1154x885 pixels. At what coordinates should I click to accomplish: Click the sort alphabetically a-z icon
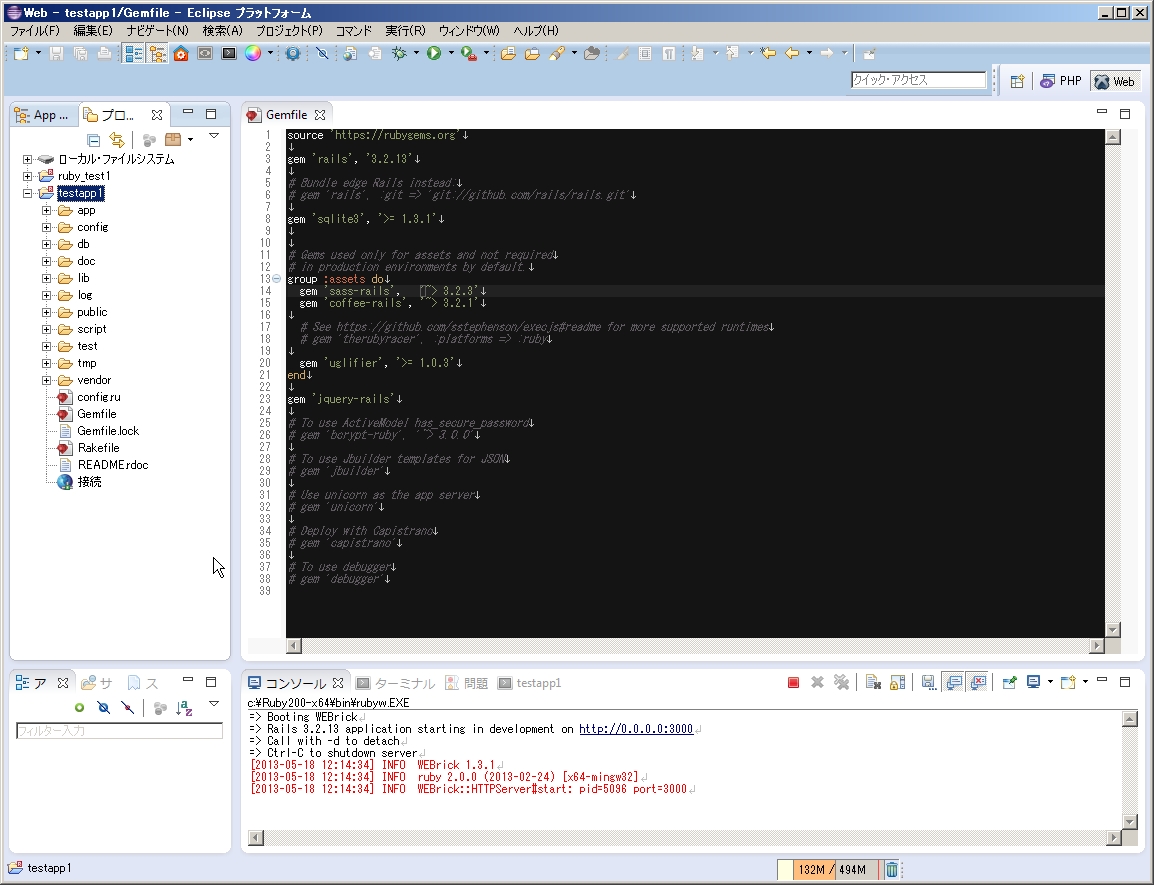(x=184, y=708)
